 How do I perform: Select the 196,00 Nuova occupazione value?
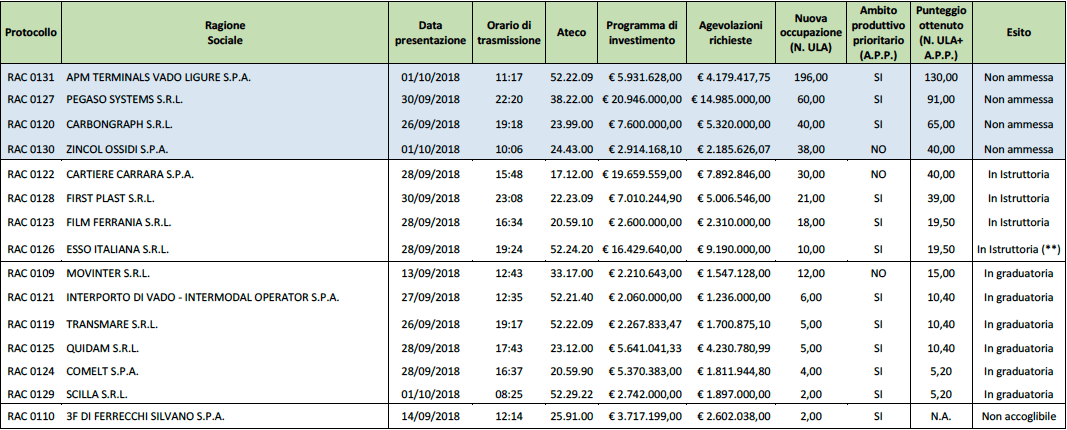coord(810,78)
